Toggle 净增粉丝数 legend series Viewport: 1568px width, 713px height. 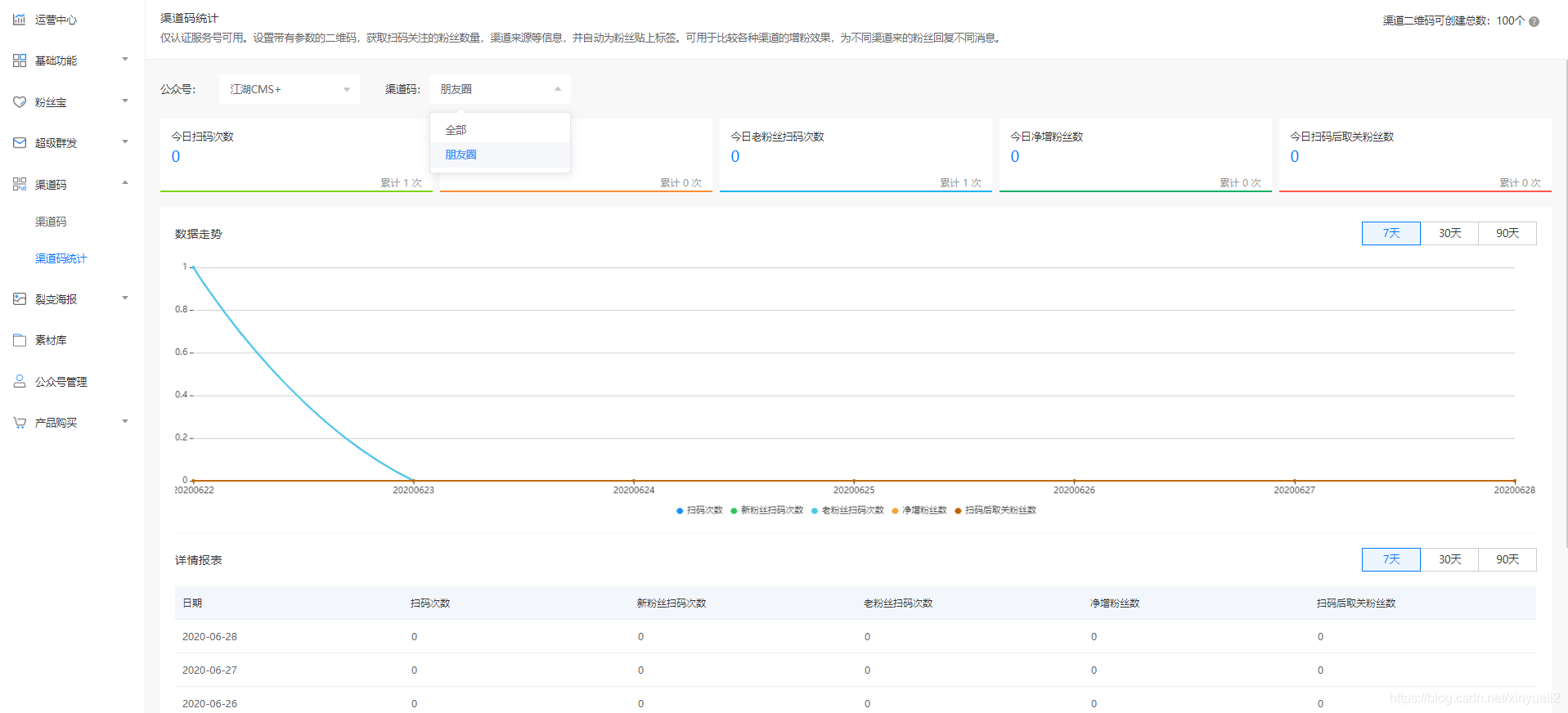point(919,510)
